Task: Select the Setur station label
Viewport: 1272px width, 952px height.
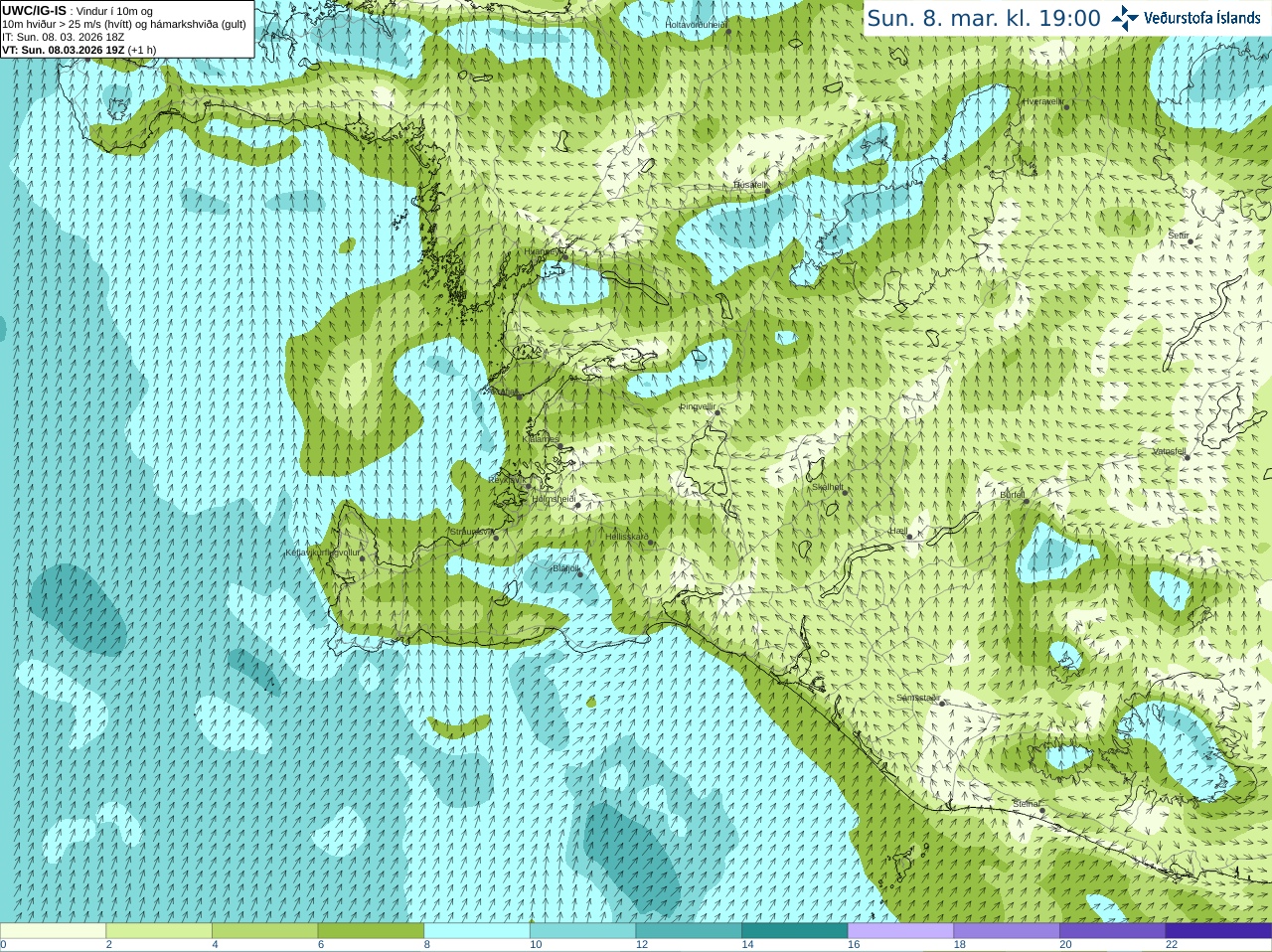Action: coord(1179,236)
